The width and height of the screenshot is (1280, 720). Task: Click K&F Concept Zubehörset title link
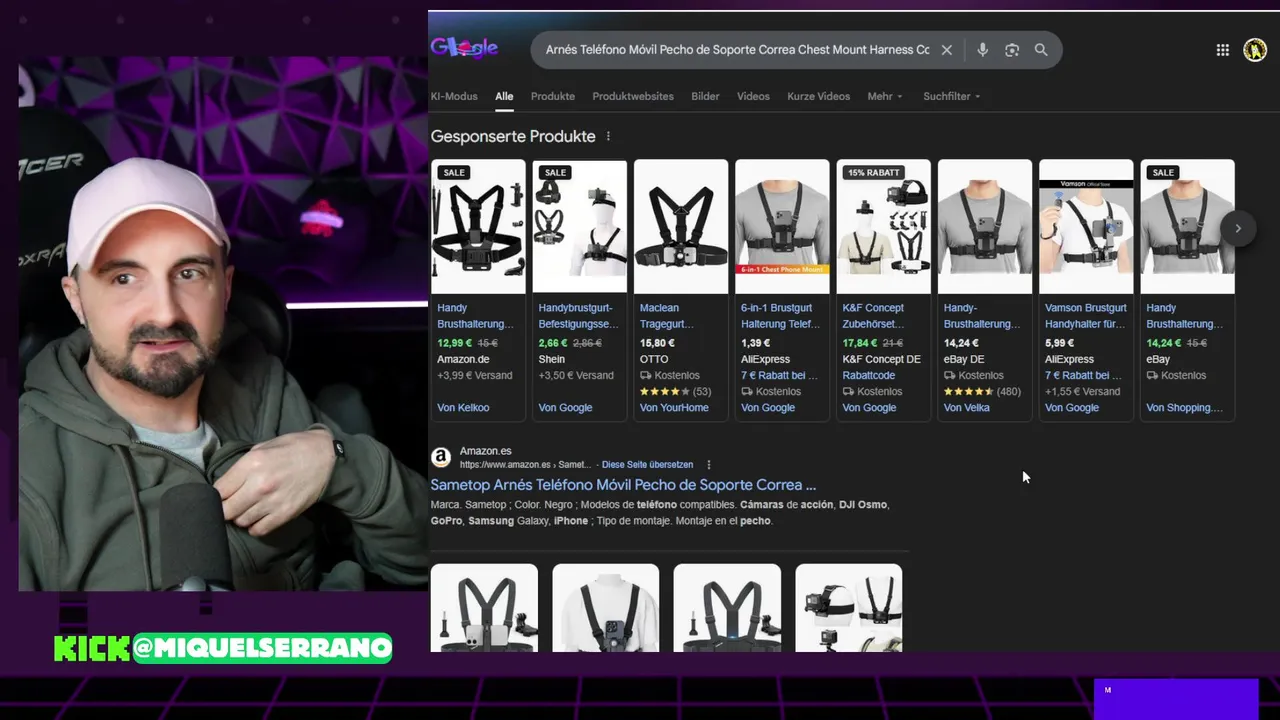point(873,316)
